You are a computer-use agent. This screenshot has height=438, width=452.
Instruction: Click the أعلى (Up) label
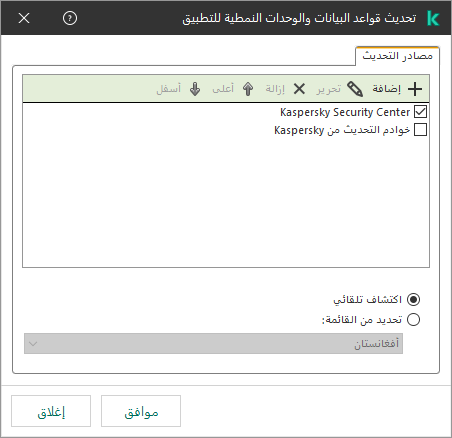223,89
